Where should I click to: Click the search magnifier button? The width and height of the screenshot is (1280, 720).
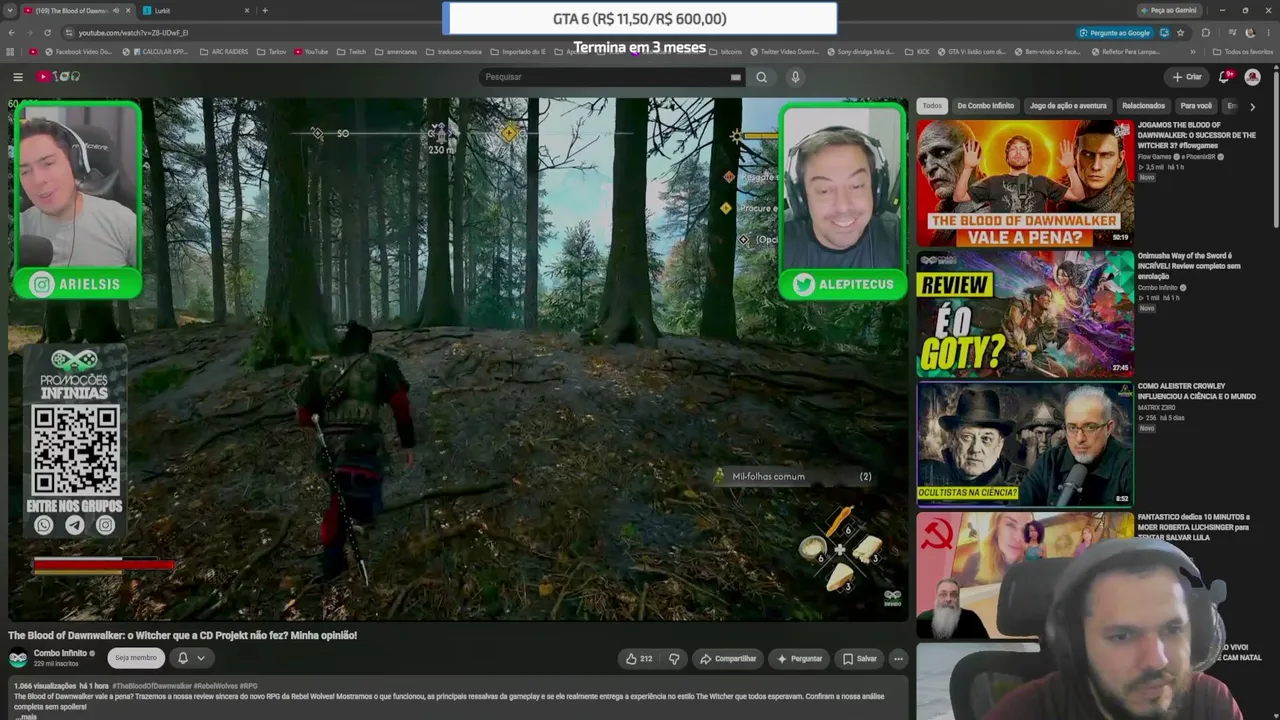(x=761, y=77)
